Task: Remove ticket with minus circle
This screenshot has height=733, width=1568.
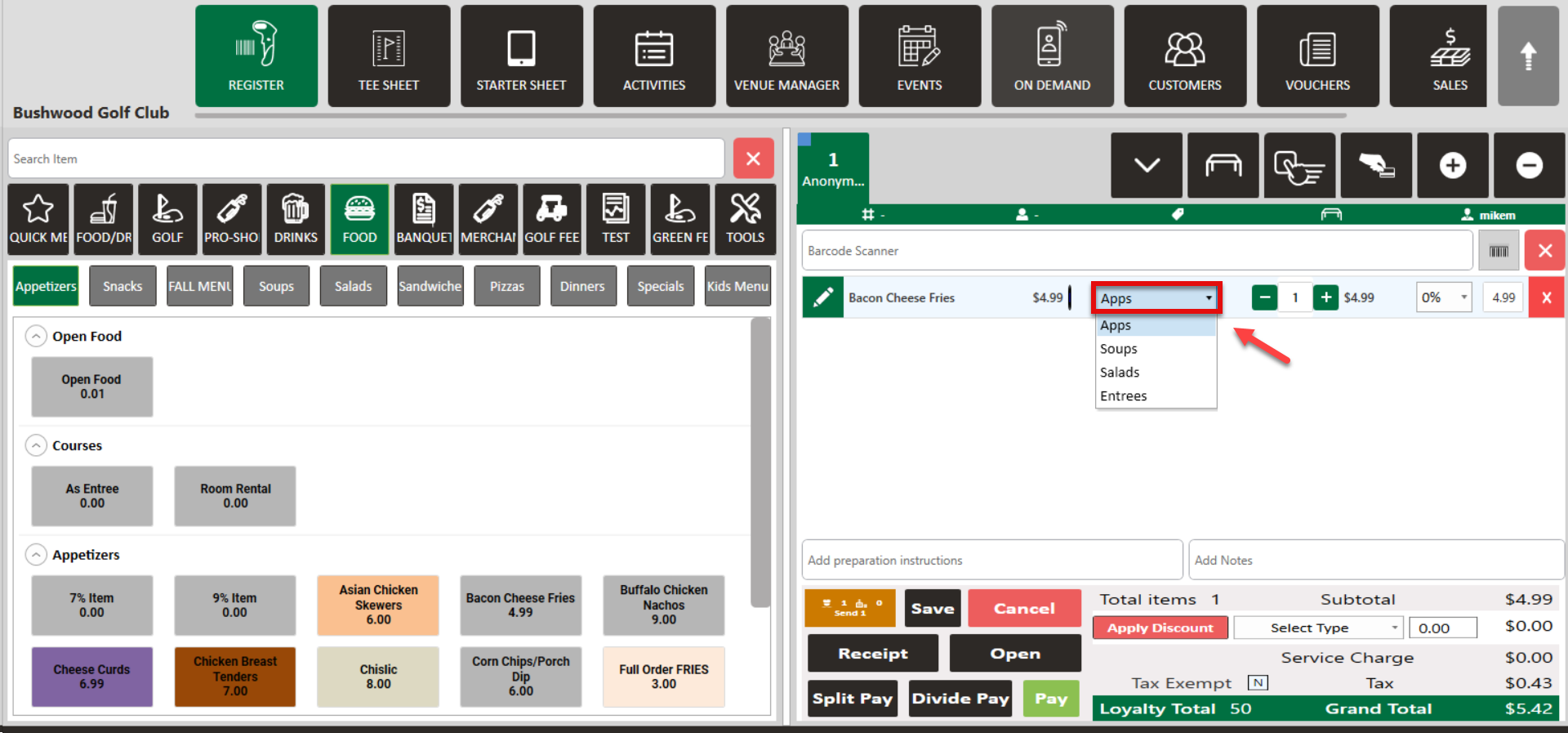Action: pyautogui.click(x=1529, y=166)
